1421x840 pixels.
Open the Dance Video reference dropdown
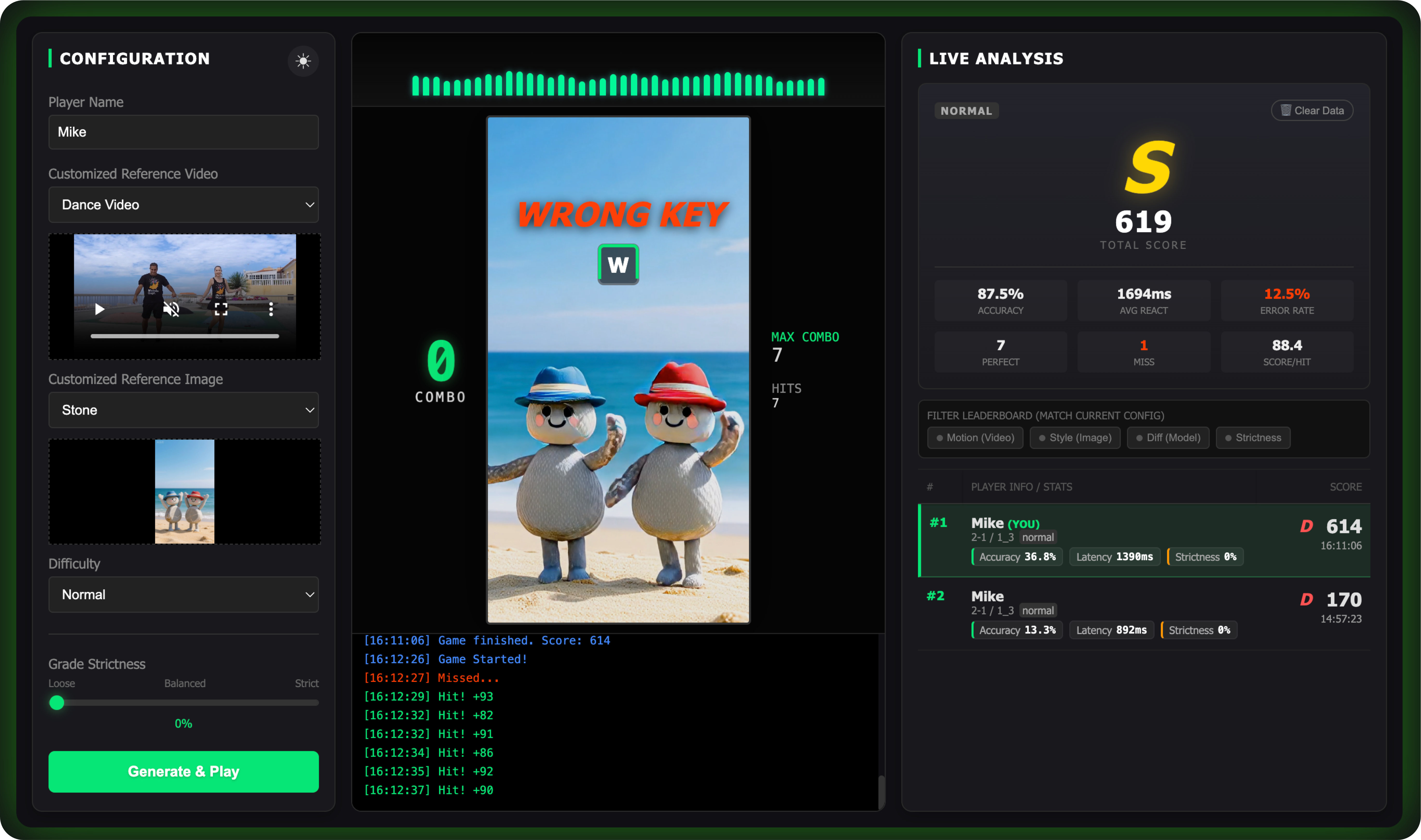[x=184, y=204]
